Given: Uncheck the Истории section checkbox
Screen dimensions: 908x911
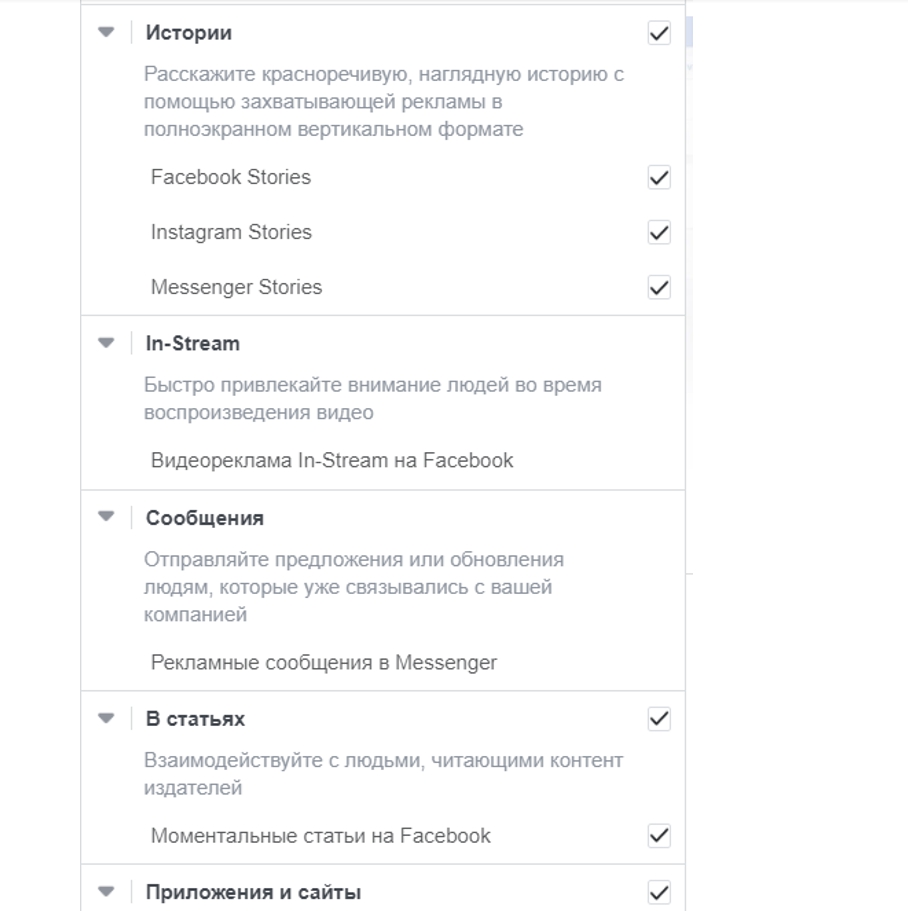Looking at the screenshot, I should point(659,34).
